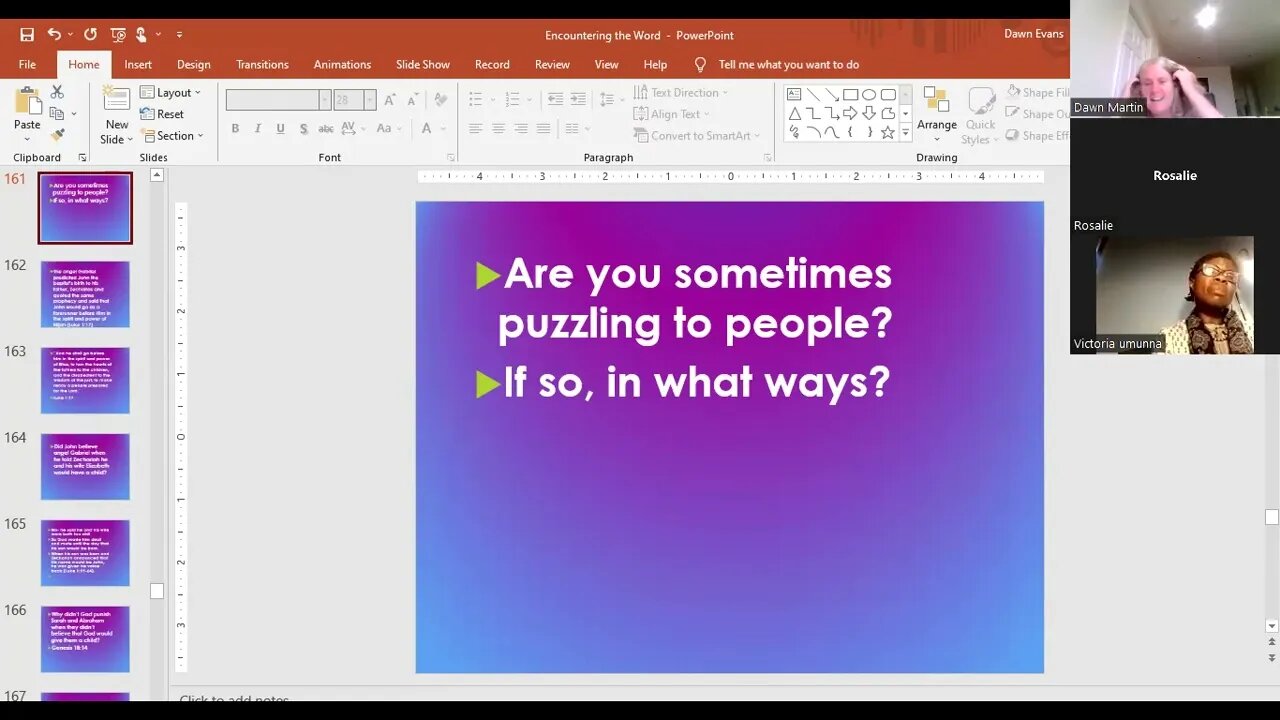The width and height of the screenshot is (1280, 720).
Task: Select the right arrow shape in the gallery
Action: point(850,113)
